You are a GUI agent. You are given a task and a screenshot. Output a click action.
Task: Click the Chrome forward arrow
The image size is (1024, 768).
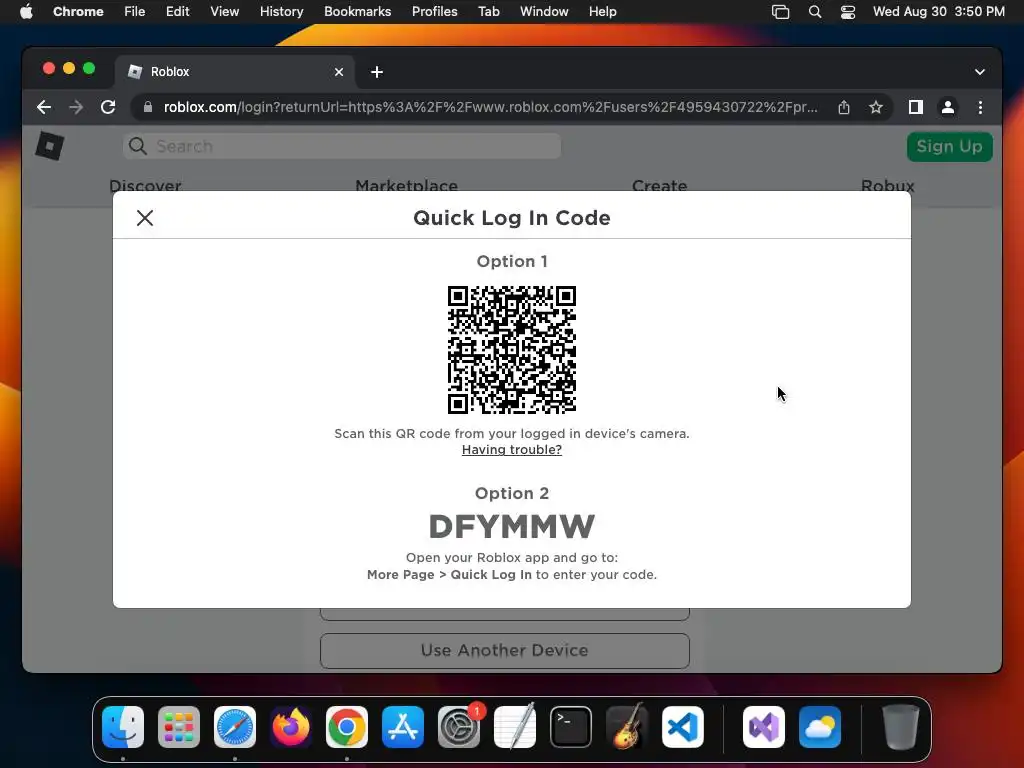[76, 107]
